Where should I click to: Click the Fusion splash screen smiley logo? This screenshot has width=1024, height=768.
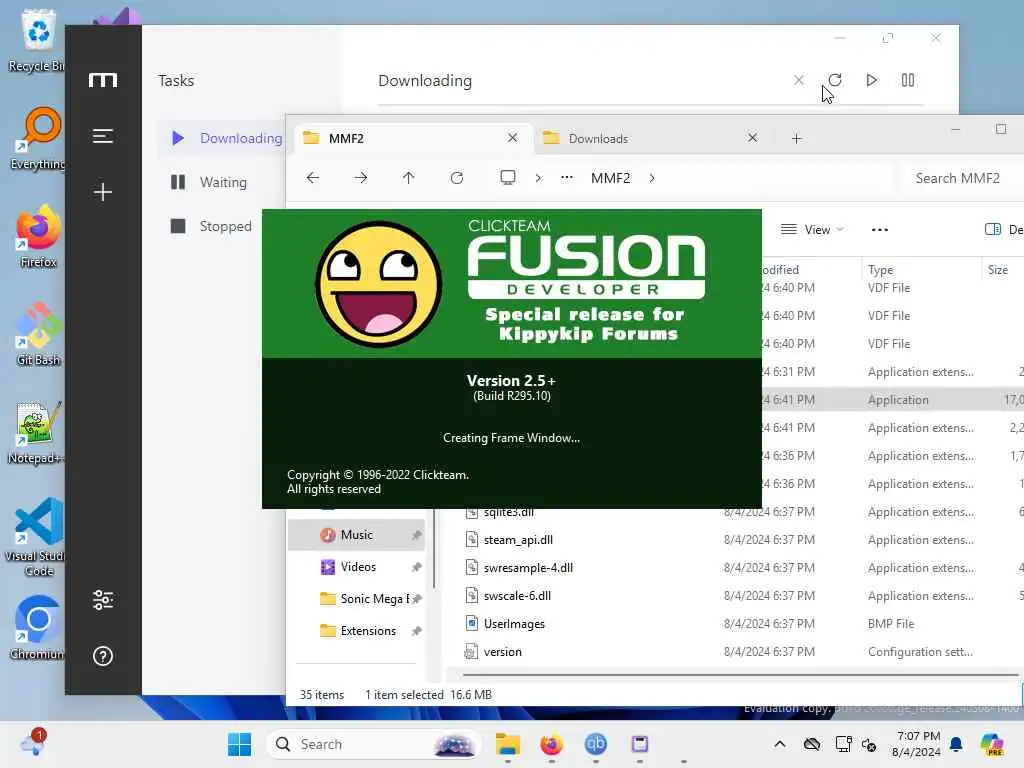[378, 284]
